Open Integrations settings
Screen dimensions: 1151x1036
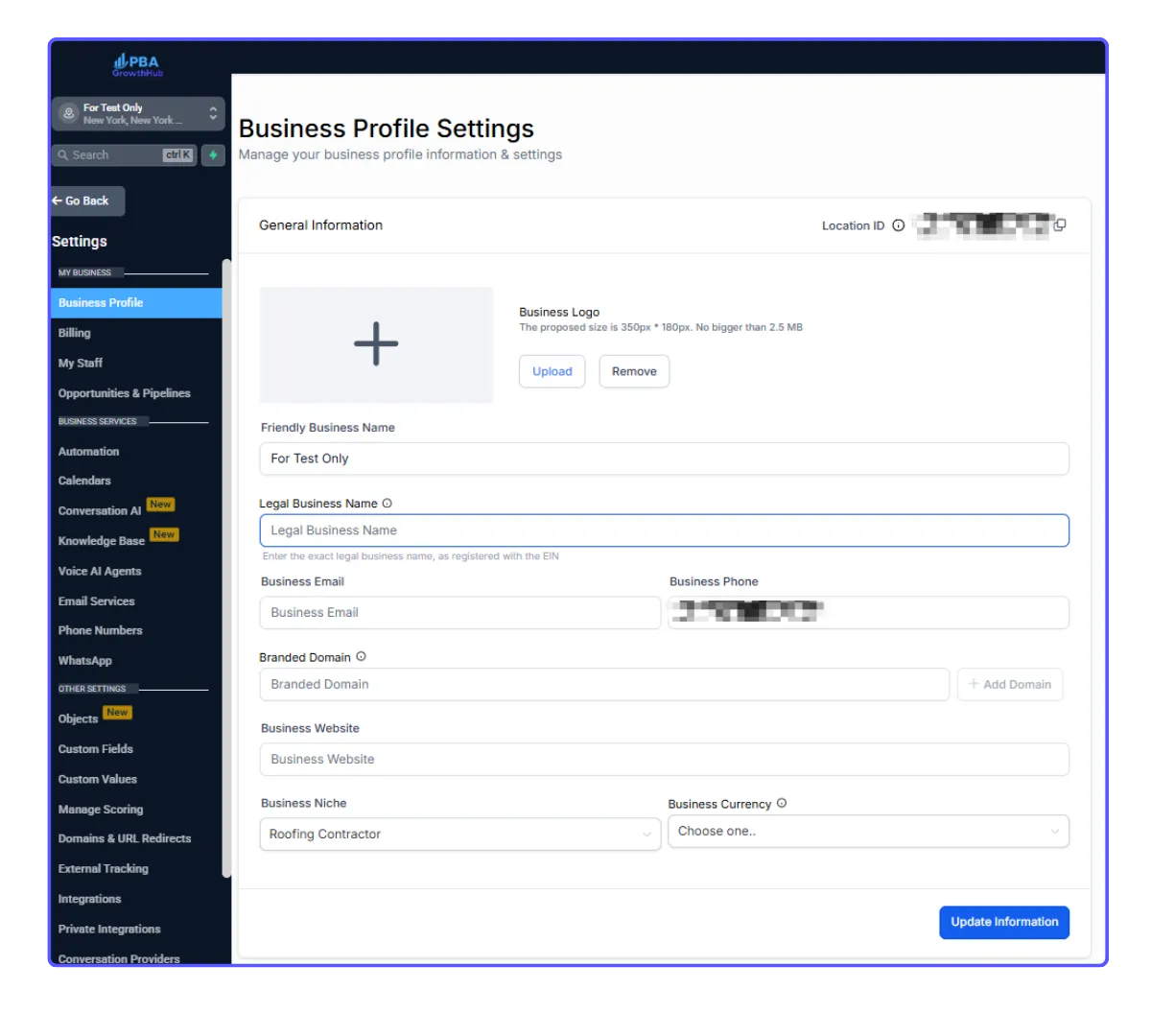pyautogui.click(x=90, y=899)
